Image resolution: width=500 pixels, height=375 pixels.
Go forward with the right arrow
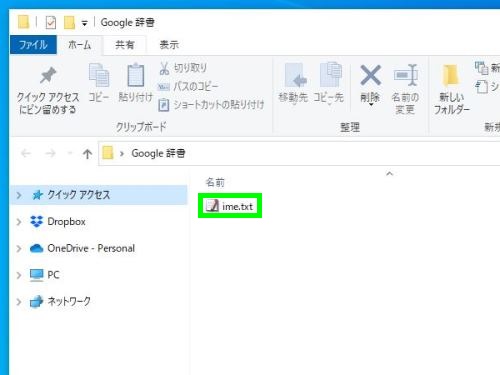point(50,153)
